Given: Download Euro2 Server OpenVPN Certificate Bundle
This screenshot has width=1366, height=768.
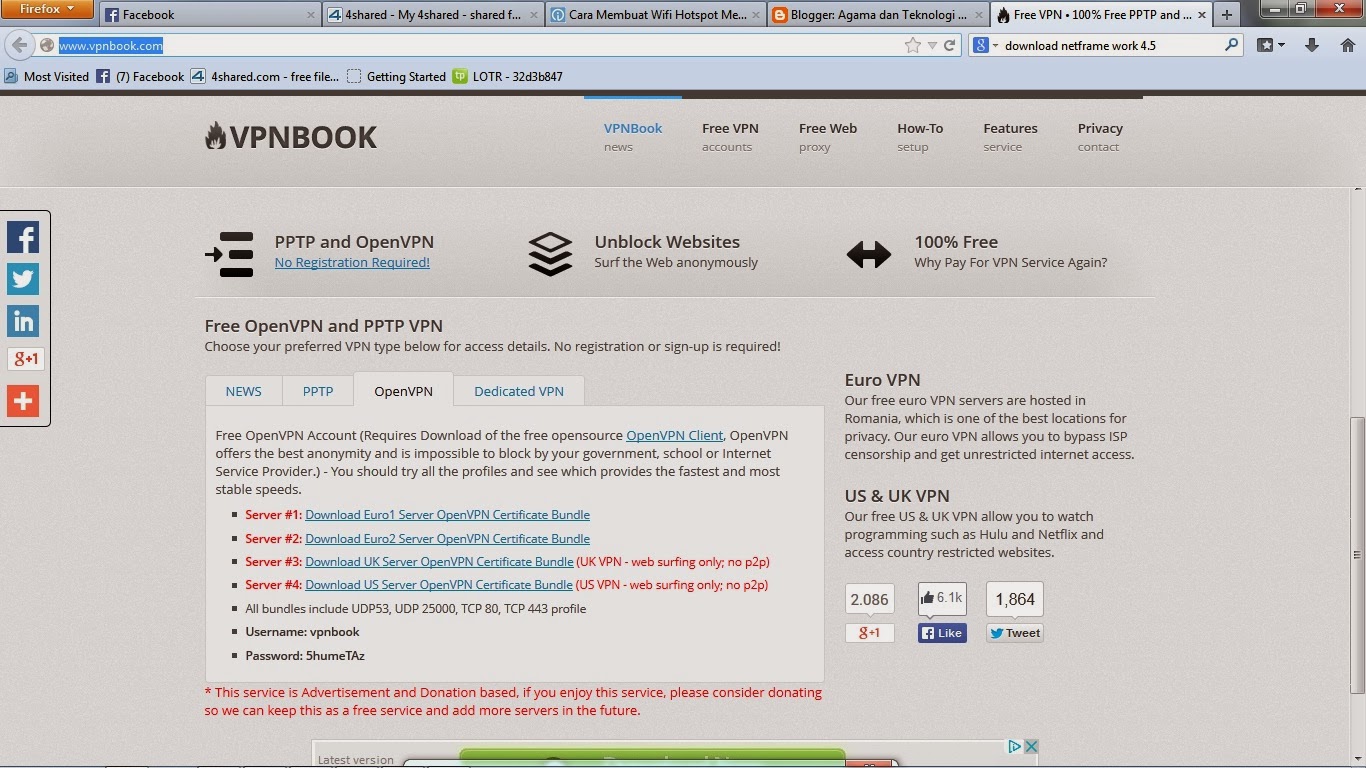Looking at the screenshot, I should (447, 539).
